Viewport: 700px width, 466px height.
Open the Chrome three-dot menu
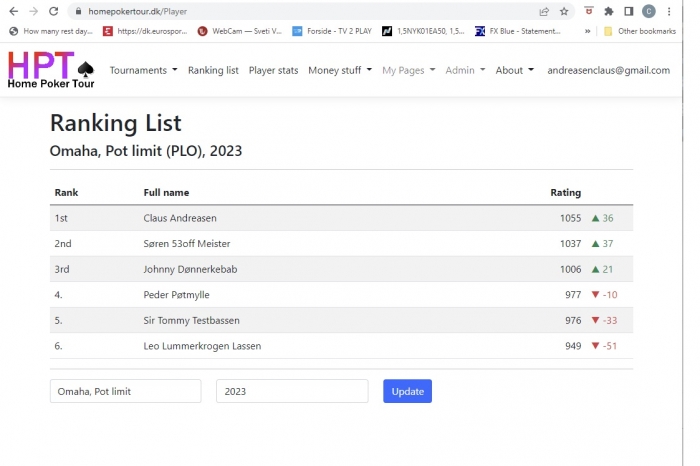coord(669,12)
